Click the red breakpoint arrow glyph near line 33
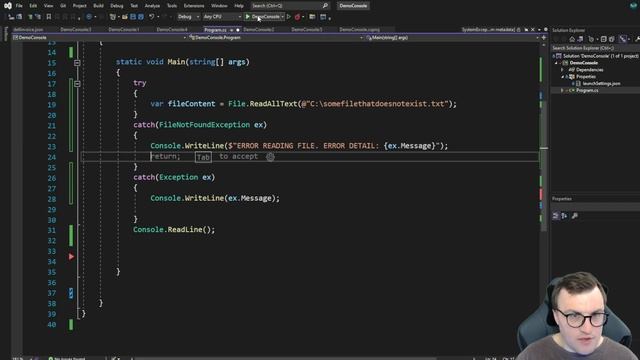The image size is (640, 360). point(71,256)
